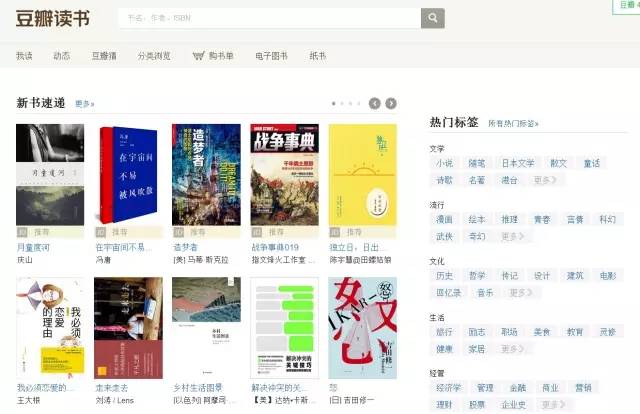This screenshot has height=414, width=640.
Task: Select the 科幻 tag
Action: (x=607, y=220)
